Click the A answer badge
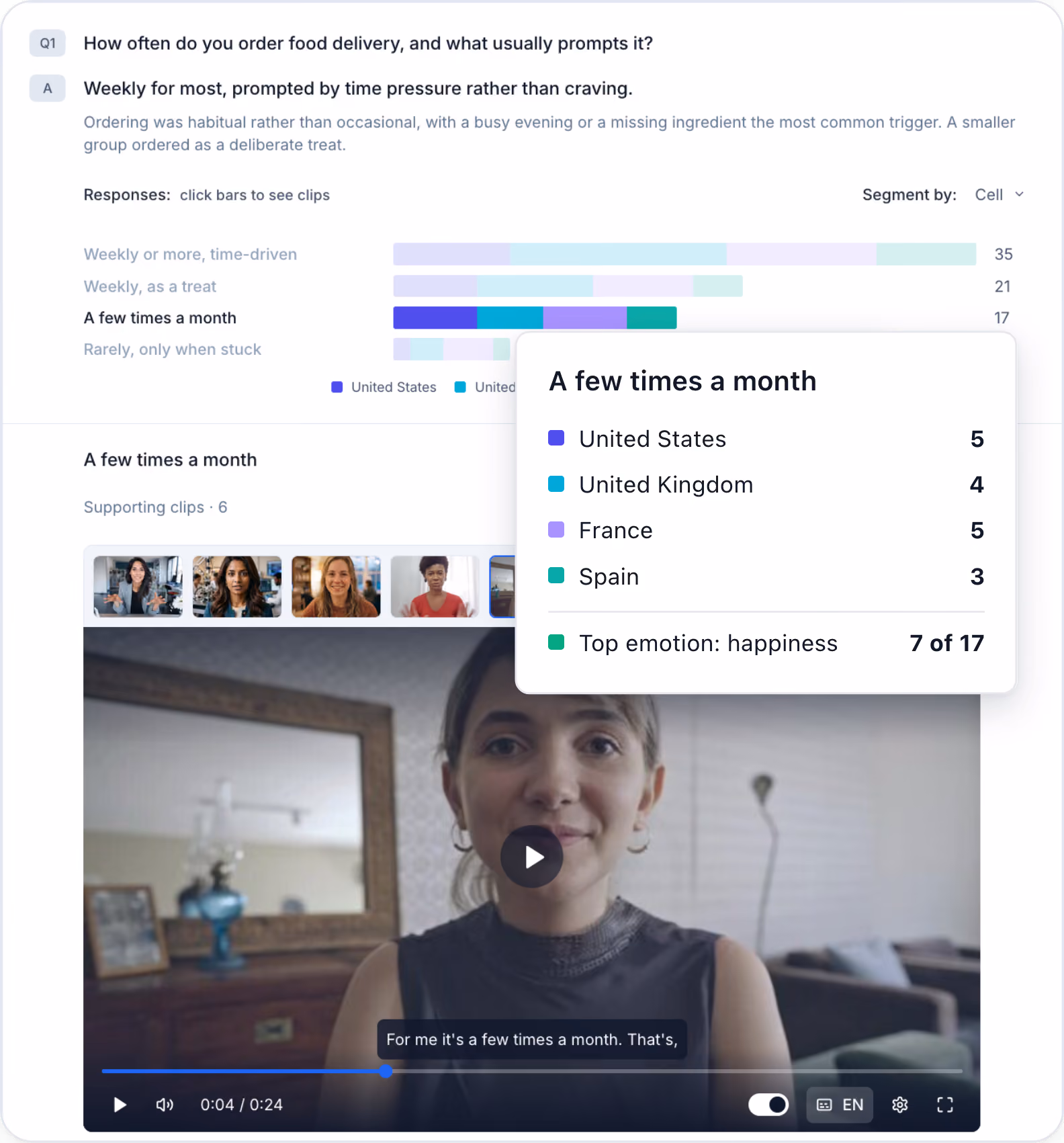Viewport: 1064px width, 1143px height. point(48,88)
